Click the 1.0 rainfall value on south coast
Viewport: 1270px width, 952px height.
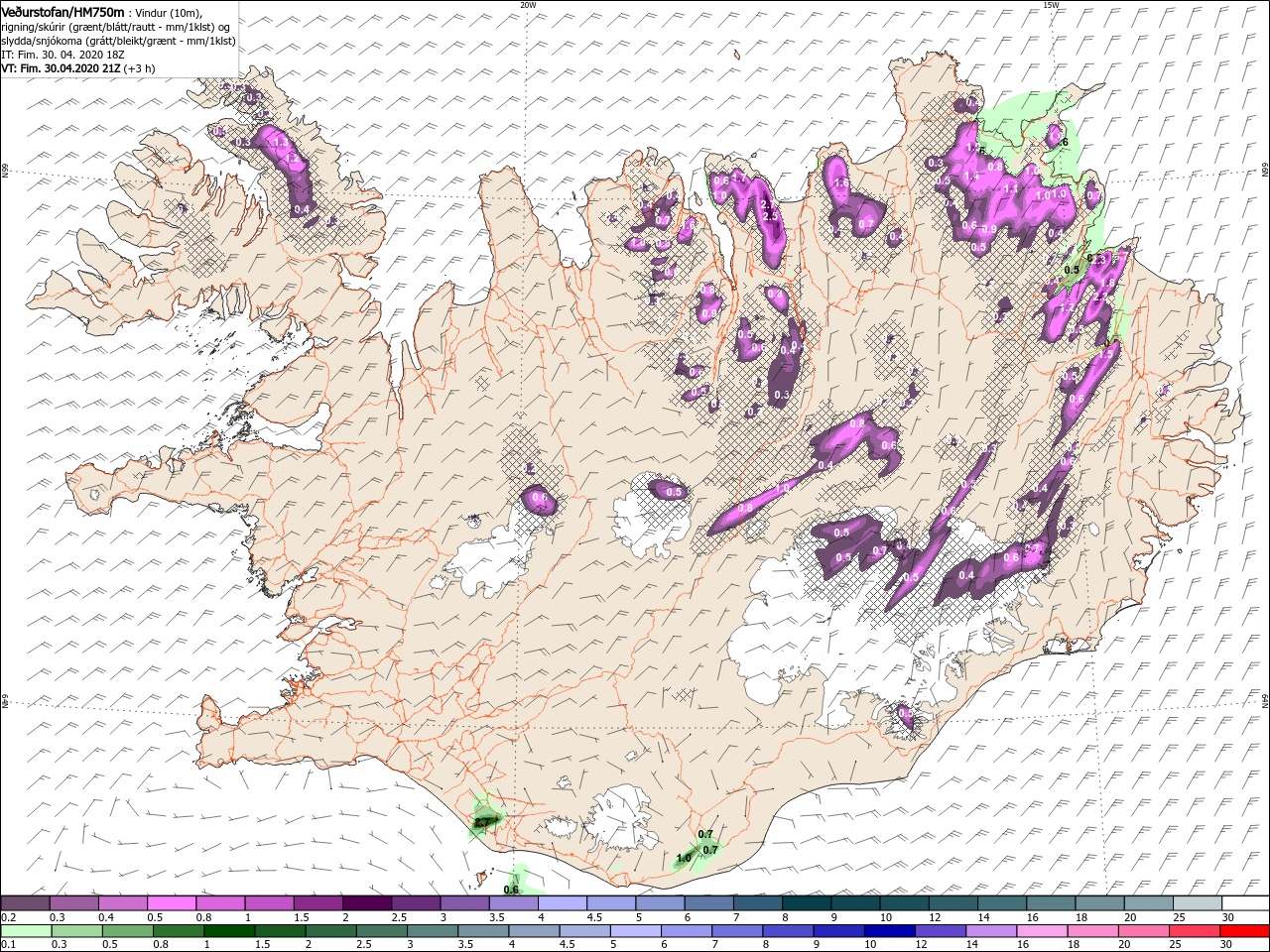tap(684, 858)
